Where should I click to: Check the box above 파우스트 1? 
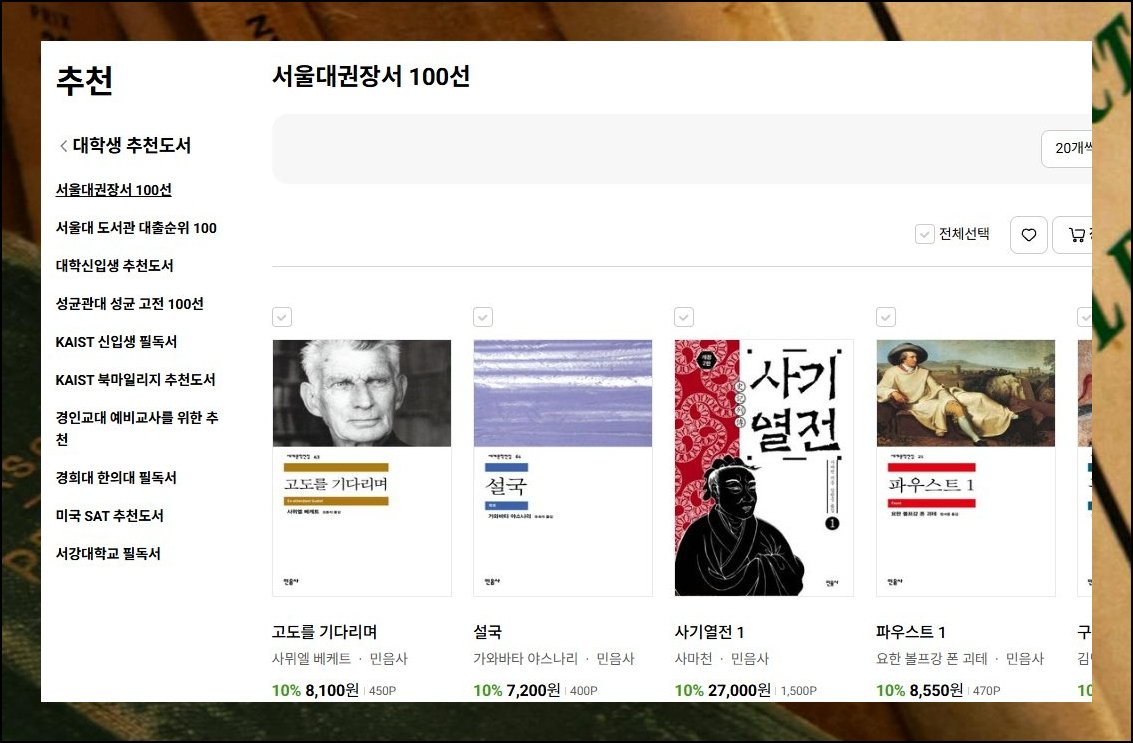pyautogui.click(x=885, y=317)
